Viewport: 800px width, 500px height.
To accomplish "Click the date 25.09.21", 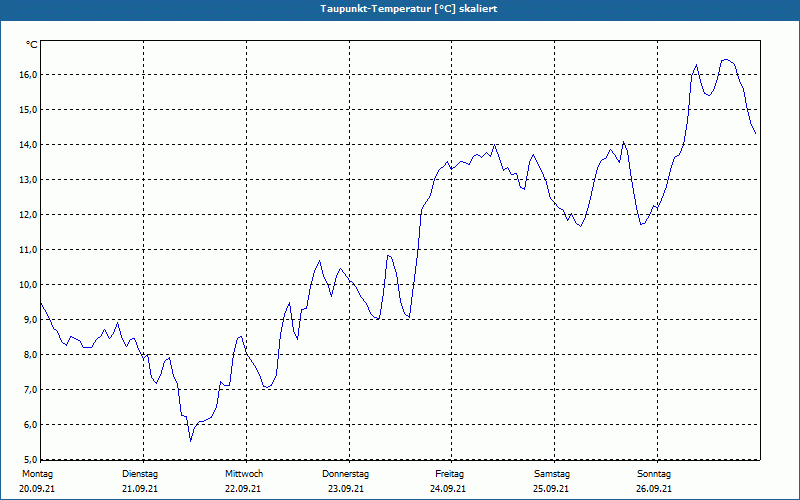I will [x=551, y=489].
